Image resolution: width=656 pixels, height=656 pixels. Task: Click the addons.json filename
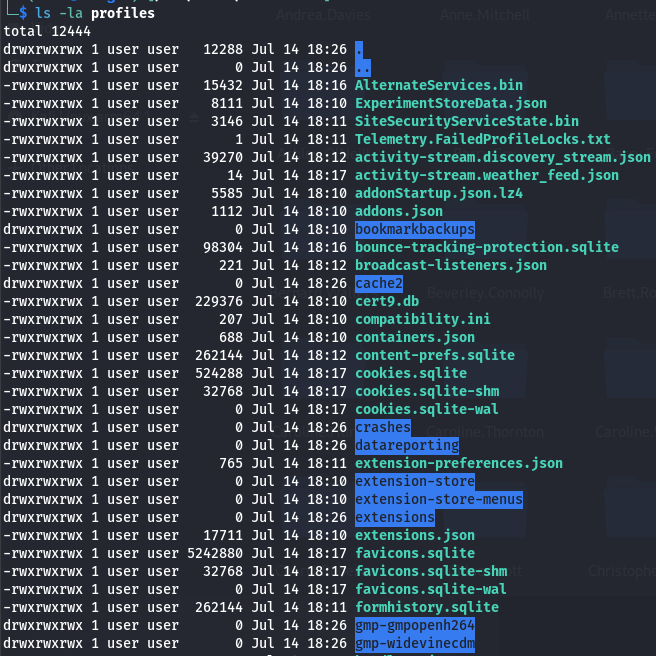tap(399, 211)
